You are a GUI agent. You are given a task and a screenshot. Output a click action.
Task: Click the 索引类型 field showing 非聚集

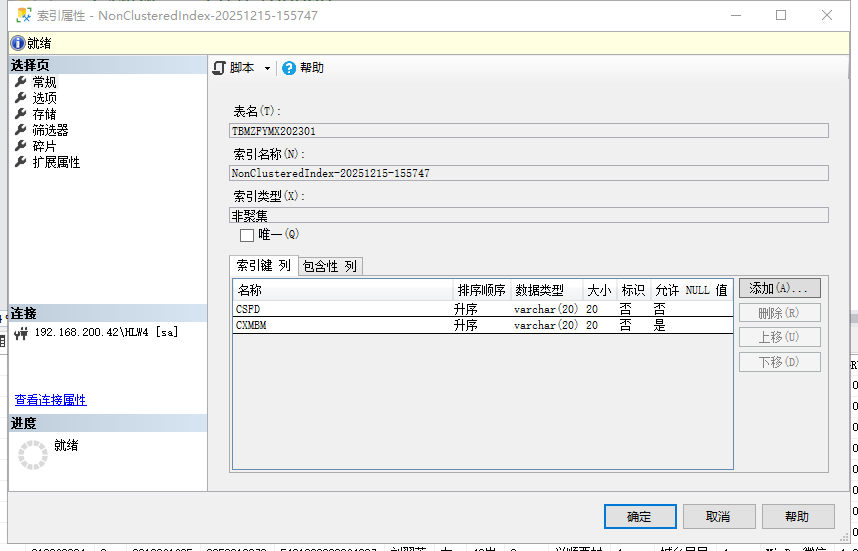point(529,215)
